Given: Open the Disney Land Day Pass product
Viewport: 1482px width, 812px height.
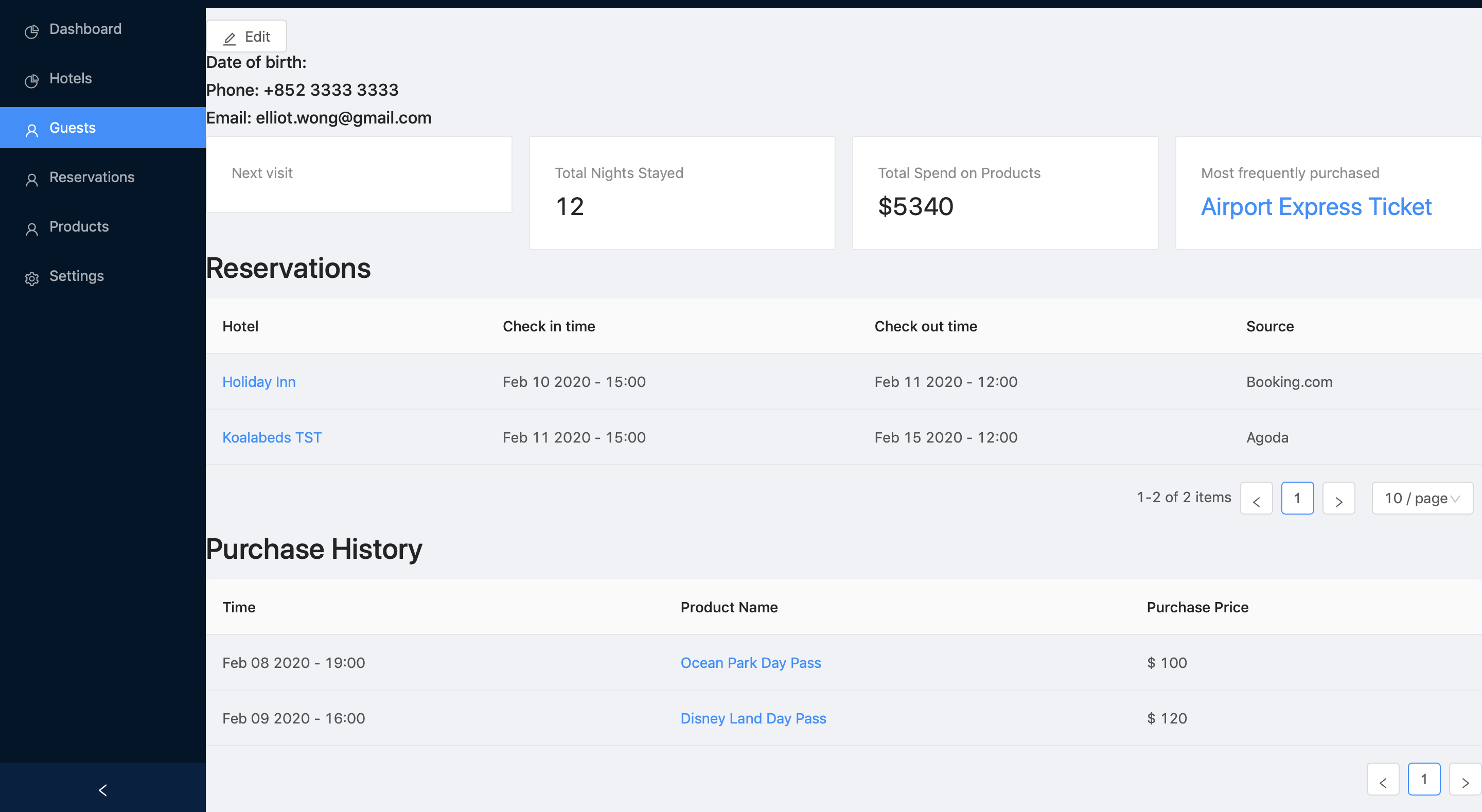Looking at the screenshot, I should point(752,718).
